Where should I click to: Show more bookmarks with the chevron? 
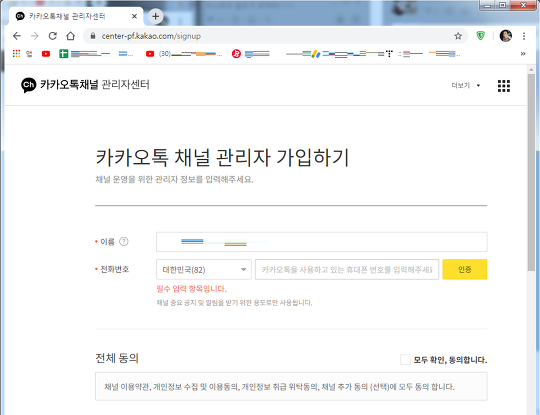(x=523, y=53)
